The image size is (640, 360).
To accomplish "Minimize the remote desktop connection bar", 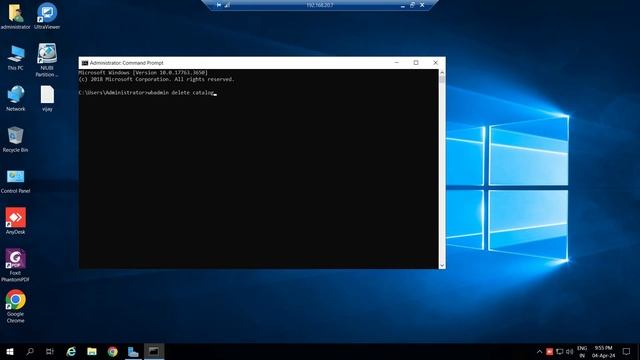I will 402,5.
